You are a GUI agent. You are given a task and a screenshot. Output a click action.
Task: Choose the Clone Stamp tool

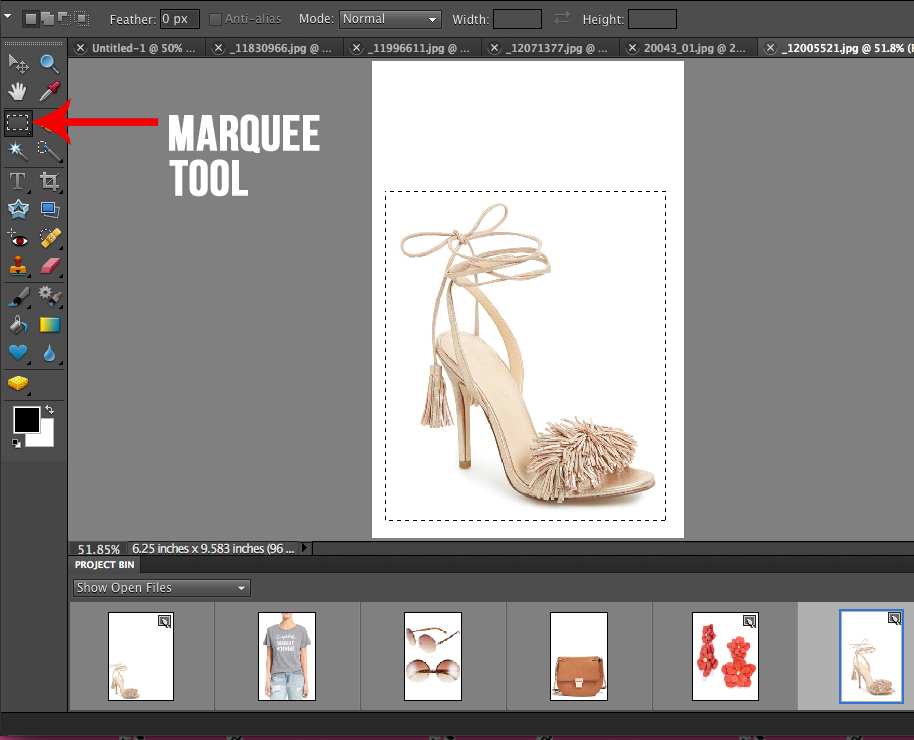18,266
